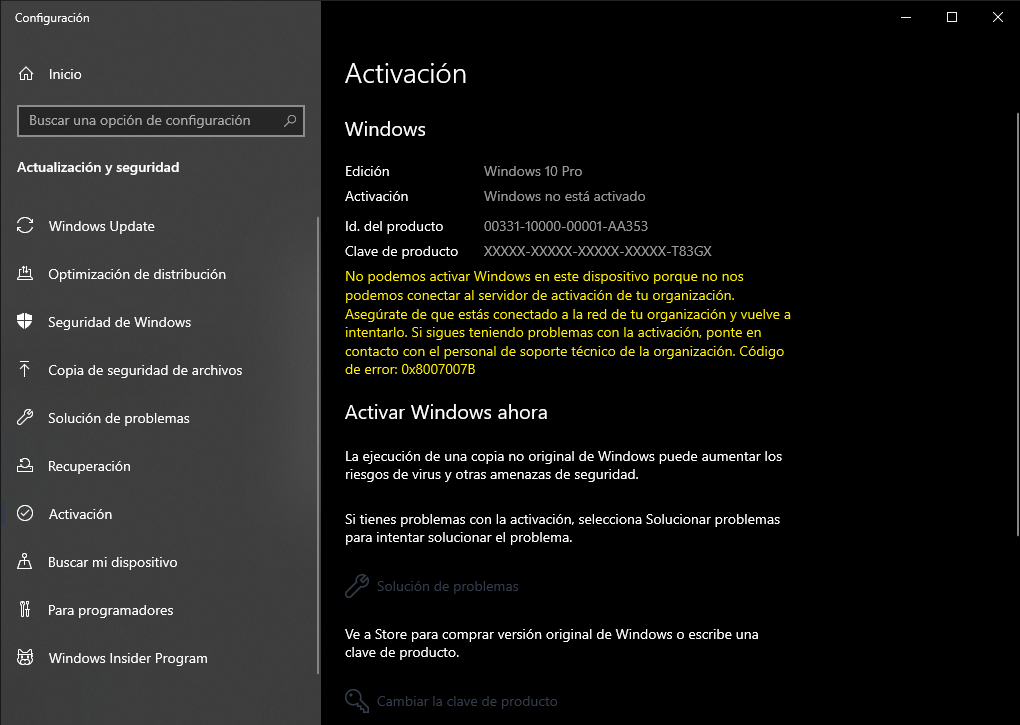Go to Seguridad de Windows

pos(159,322)
